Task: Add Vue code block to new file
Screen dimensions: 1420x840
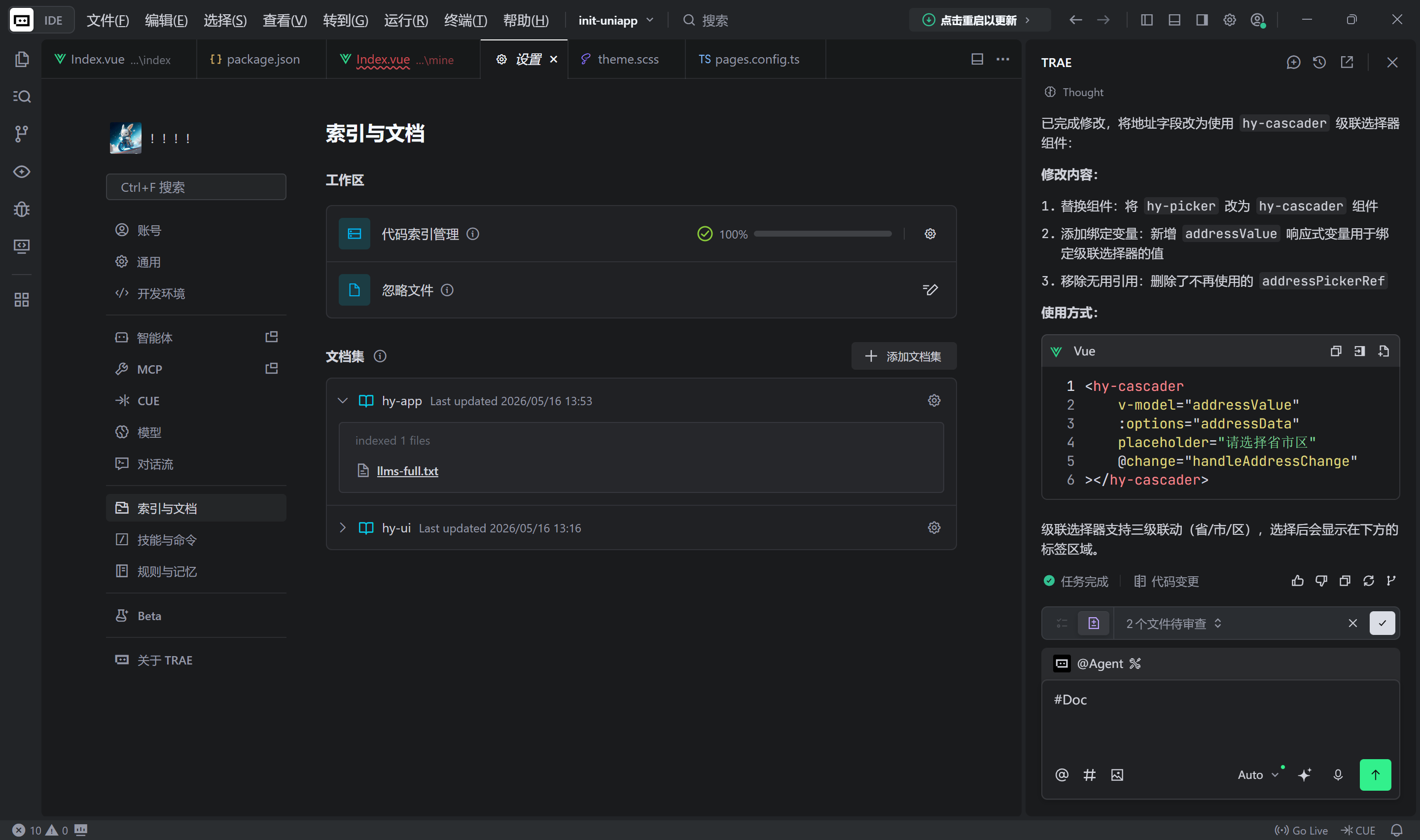Action: point(1383,351)
